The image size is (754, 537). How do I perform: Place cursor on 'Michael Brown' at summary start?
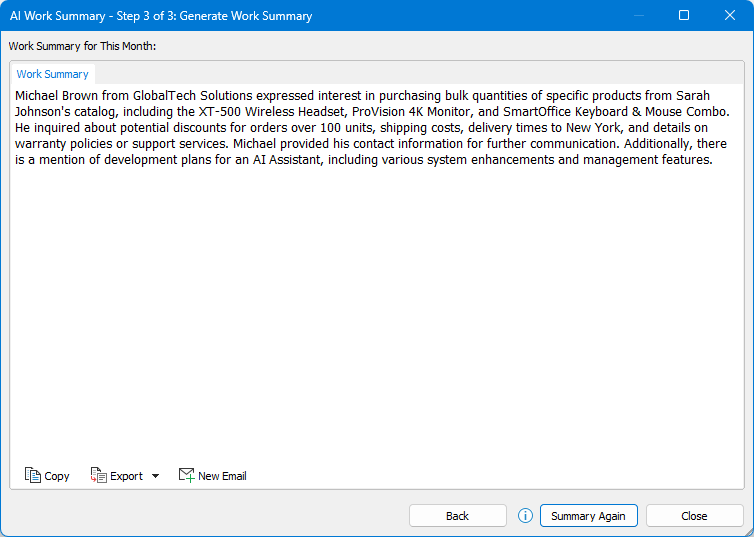[x=52, y=96]
